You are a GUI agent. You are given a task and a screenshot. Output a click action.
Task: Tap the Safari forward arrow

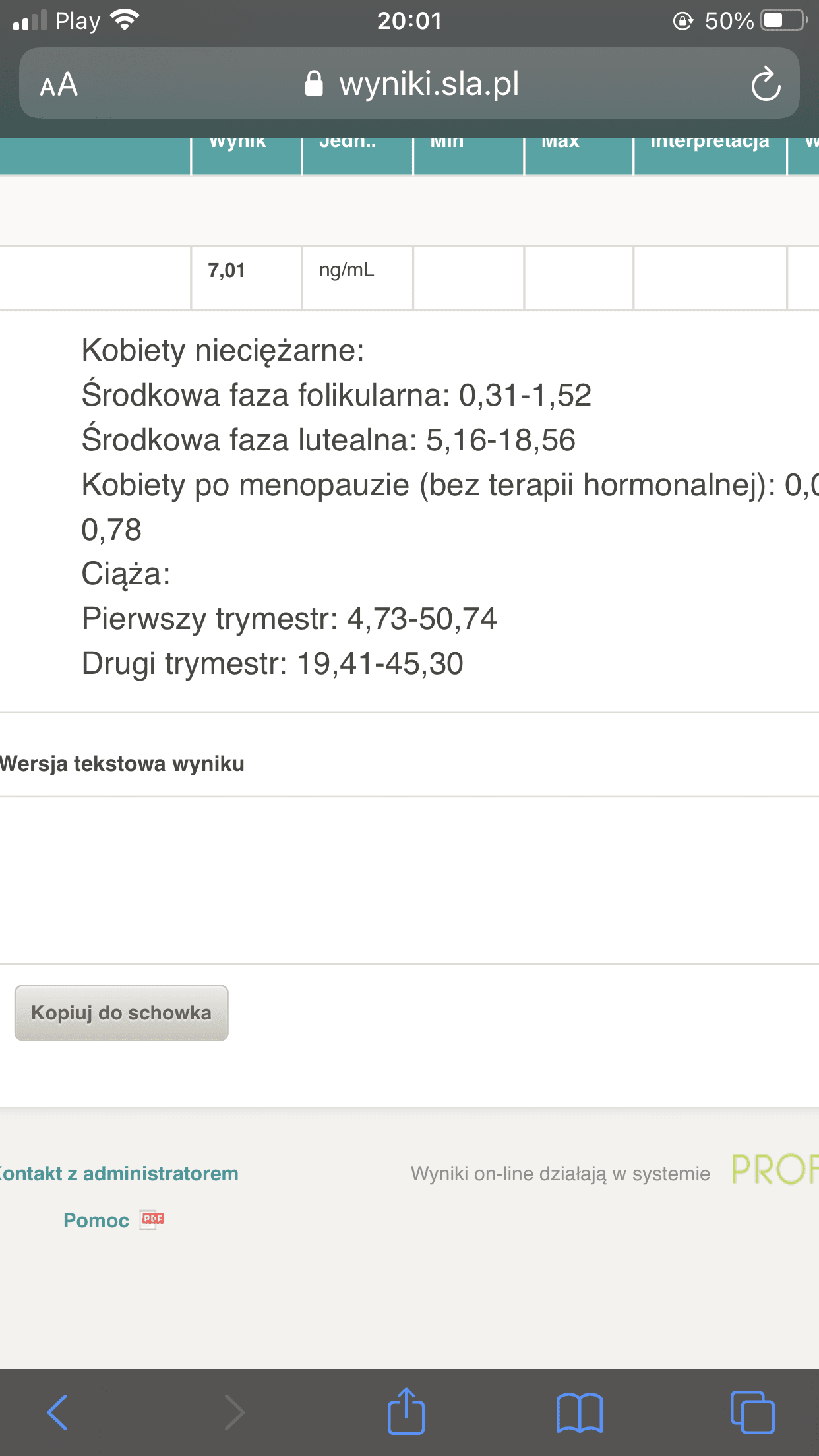(234, 1412)
